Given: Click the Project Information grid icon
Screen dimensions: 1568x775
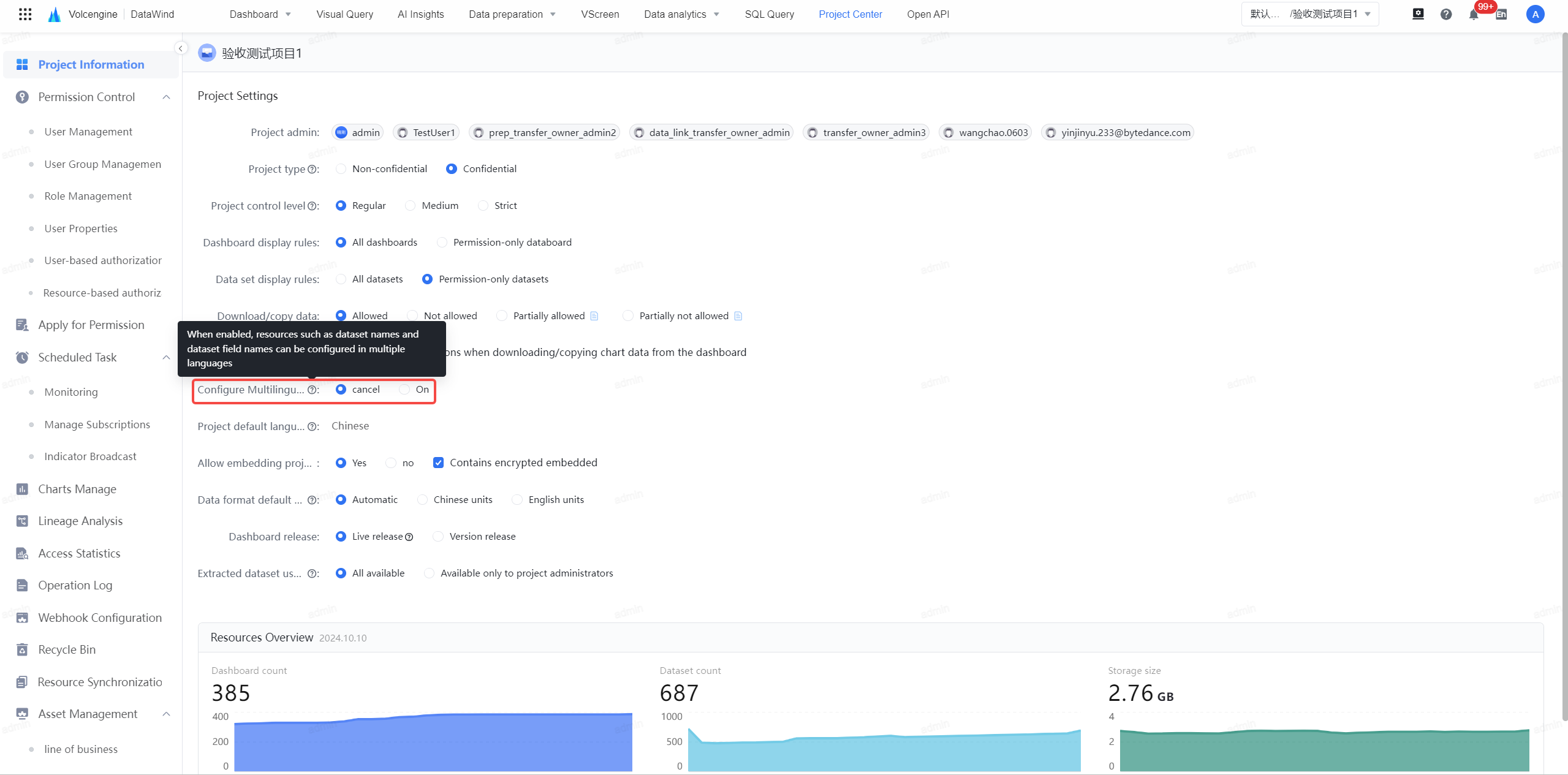Looking at the screenshot, I should click(22, 64).
